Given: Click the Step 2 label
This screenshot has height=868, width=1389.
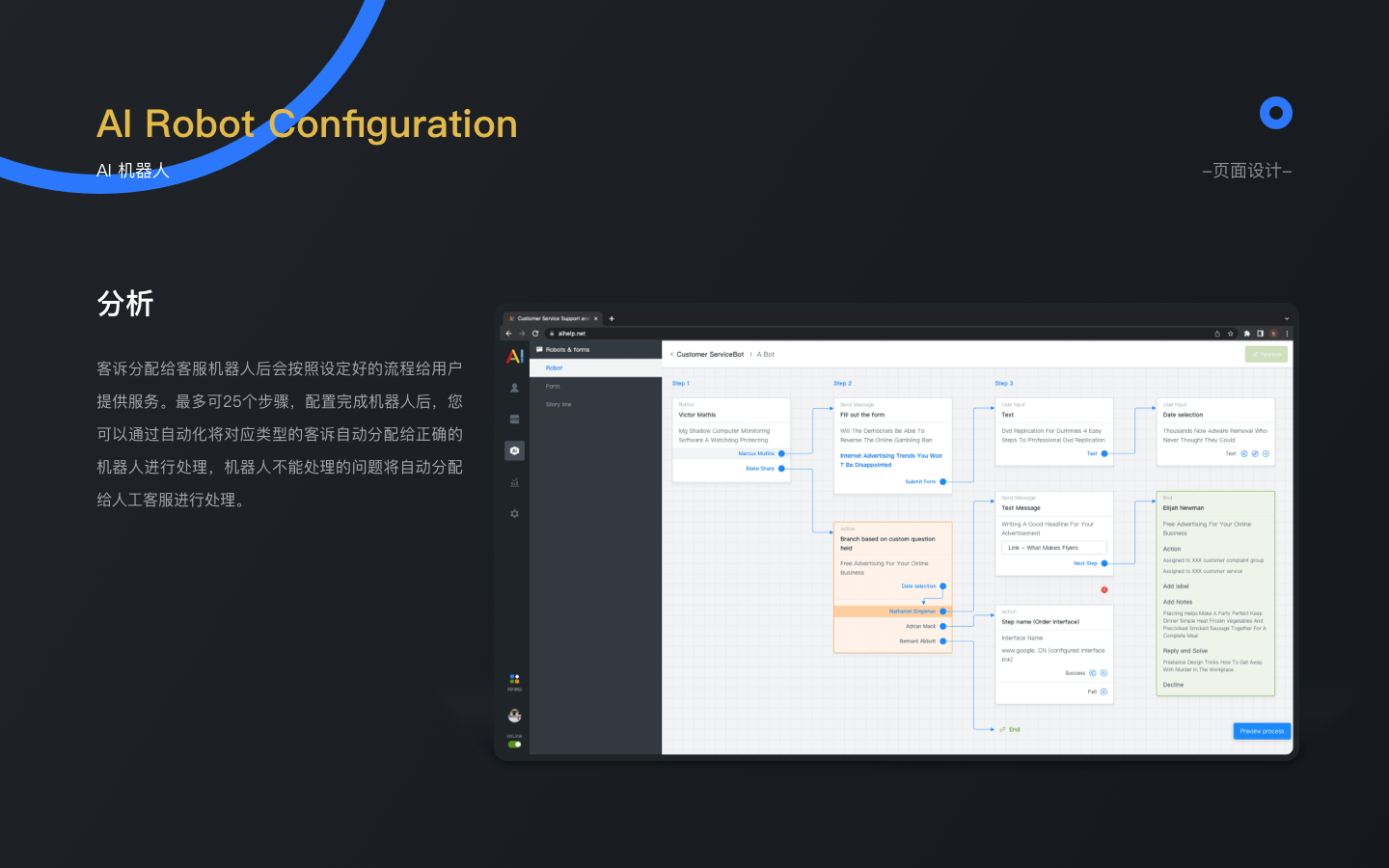Looking at the screenshot, I should tap(843, 384).
